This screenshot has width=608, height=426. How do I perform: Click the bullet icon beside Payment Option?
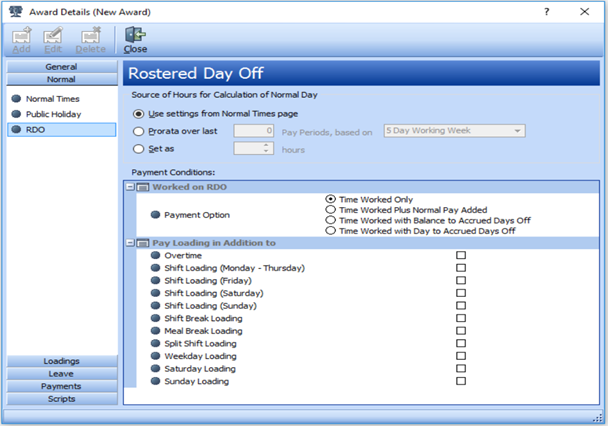(x=155, y=215)
